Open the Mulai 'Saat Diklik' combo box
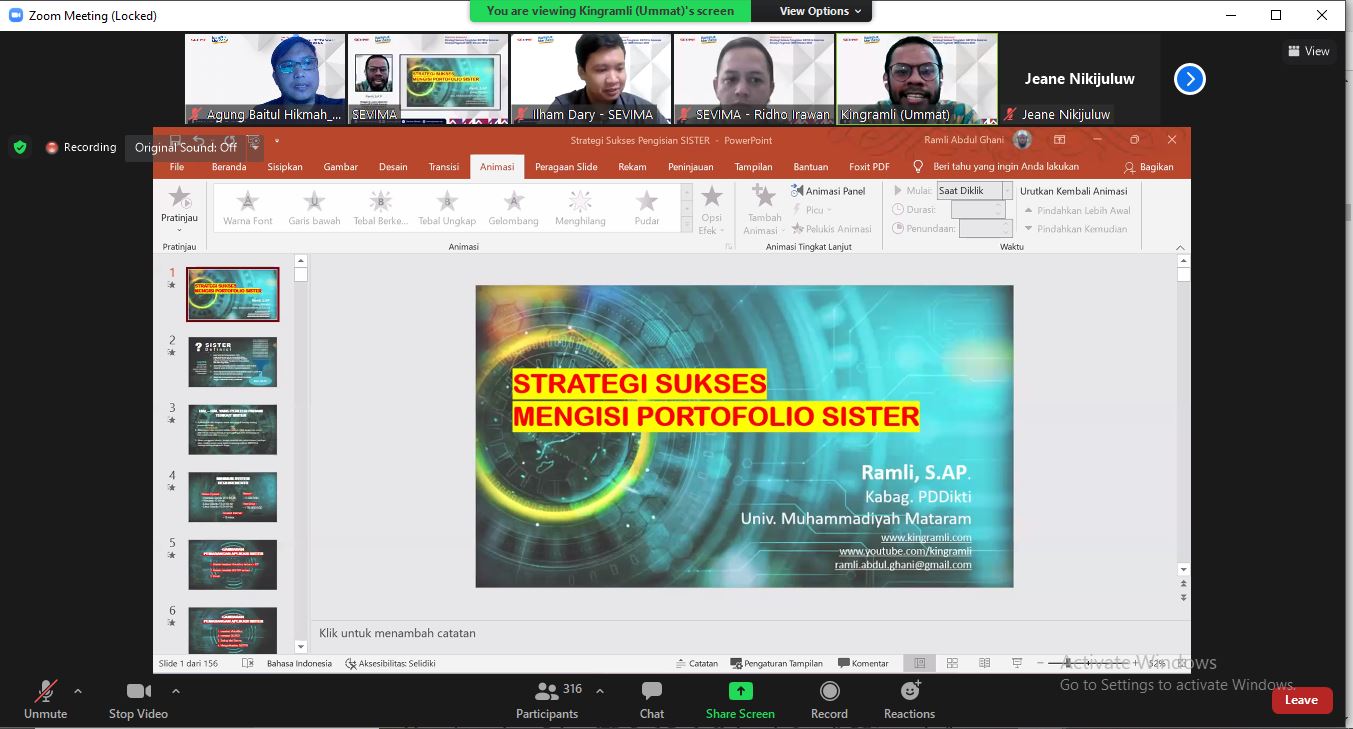The height and width of the screenshot is (729, 1353). (x=975, y=191)
